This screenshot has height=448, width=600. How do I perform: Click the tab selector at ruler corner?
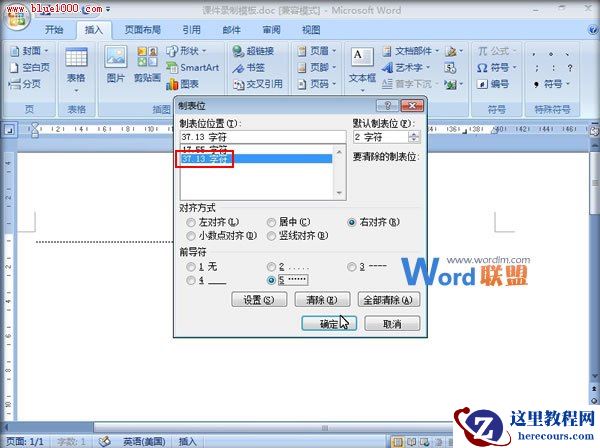tap(10, 130)
